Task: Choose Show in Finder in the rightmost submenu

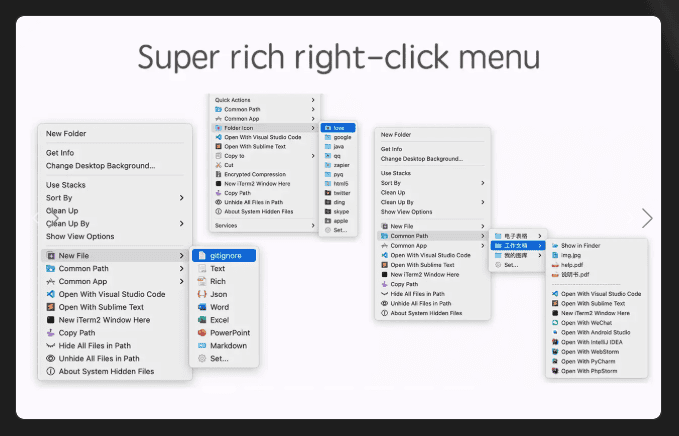Action: pos(580,246)
